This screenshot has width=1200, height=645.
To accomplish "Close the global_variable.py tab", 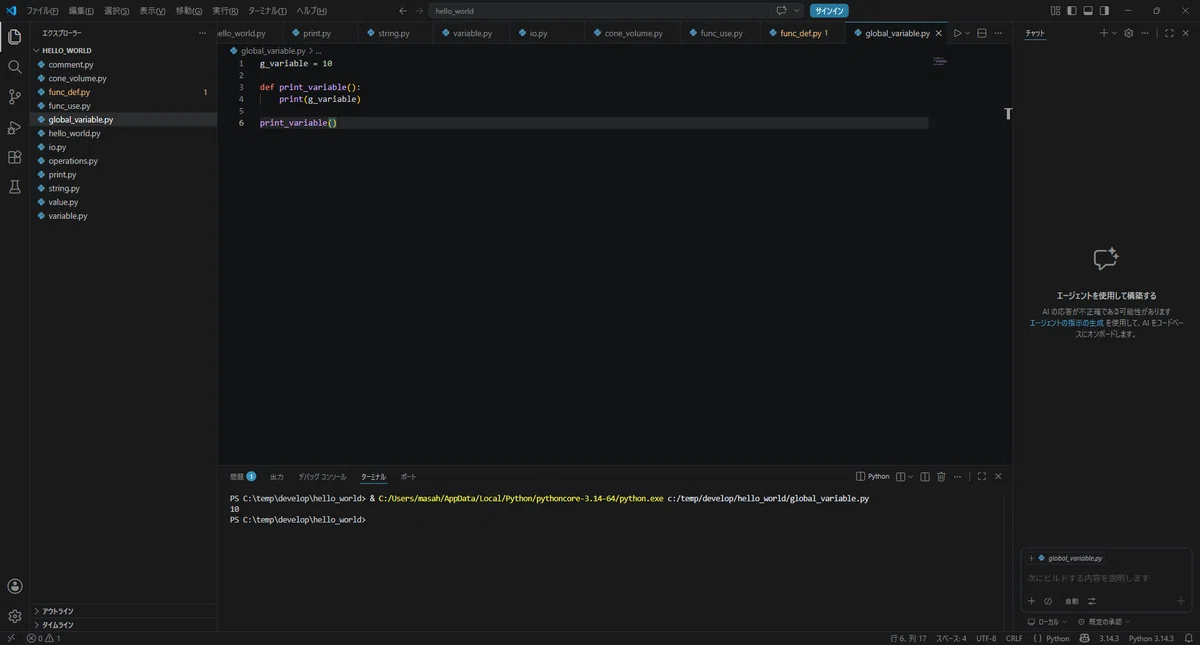I will pyautogui.click(x=938, y=33).
